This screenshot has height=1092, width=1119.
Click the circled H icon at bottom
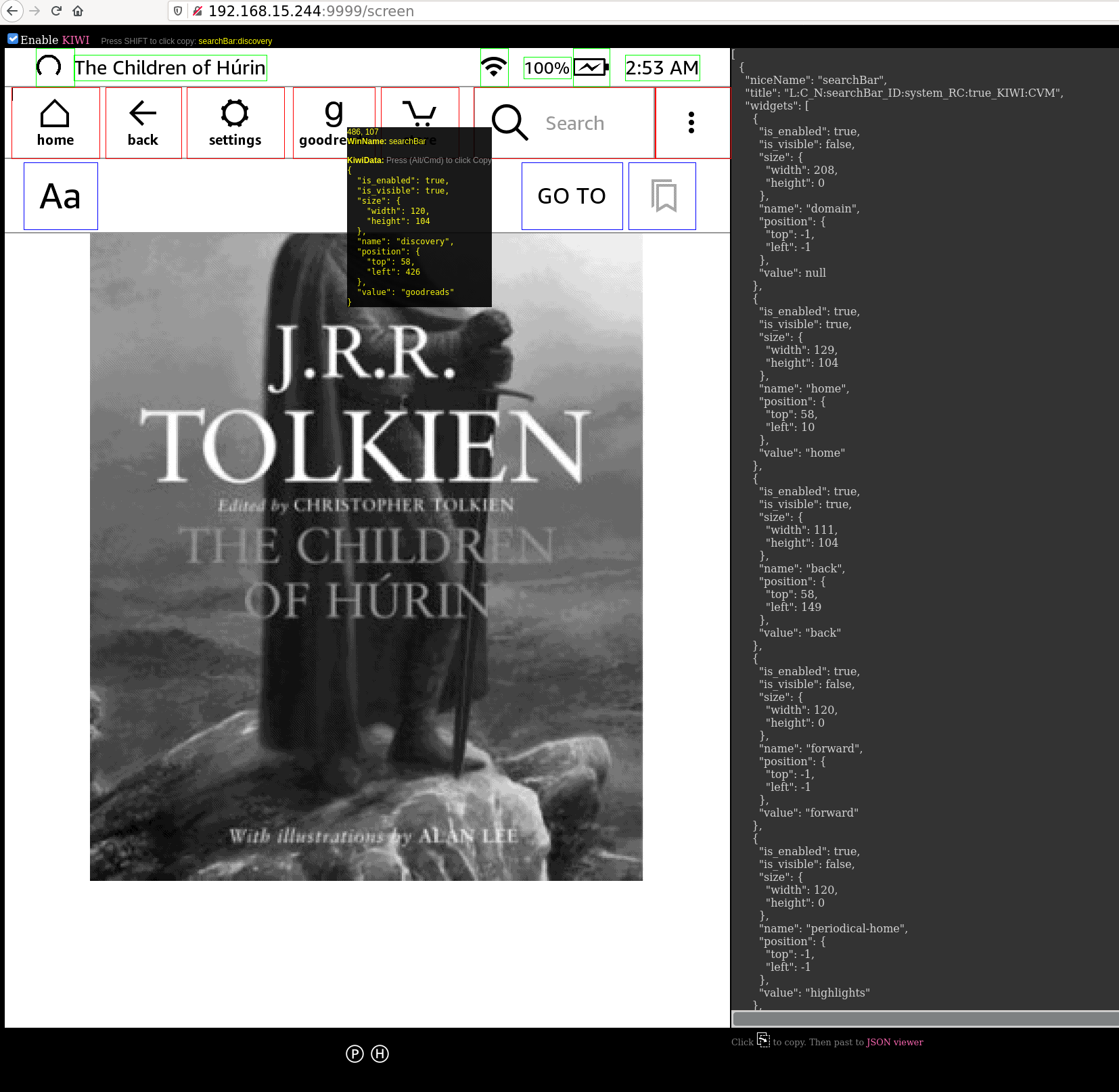(x=380, y=1053)
